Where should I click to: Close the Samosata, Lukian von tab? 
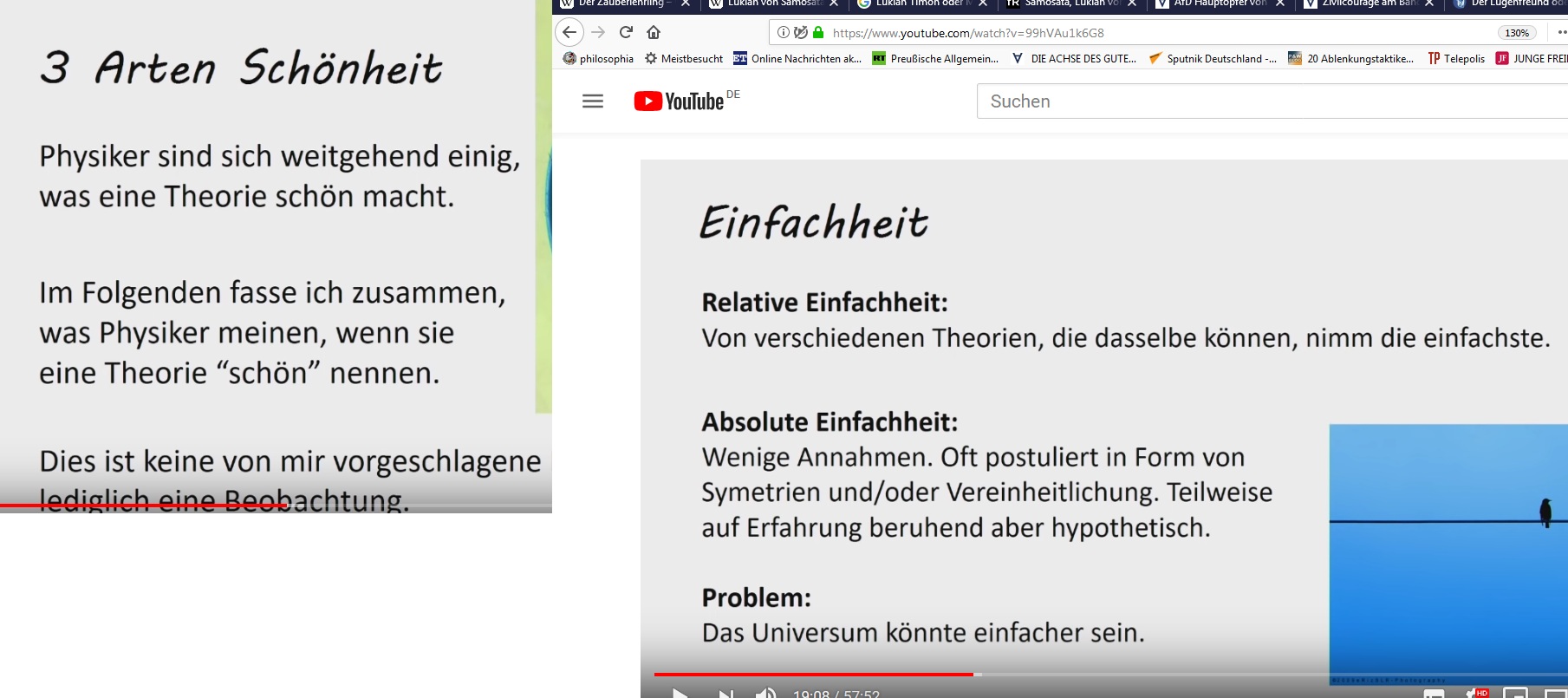(1132, 3)
